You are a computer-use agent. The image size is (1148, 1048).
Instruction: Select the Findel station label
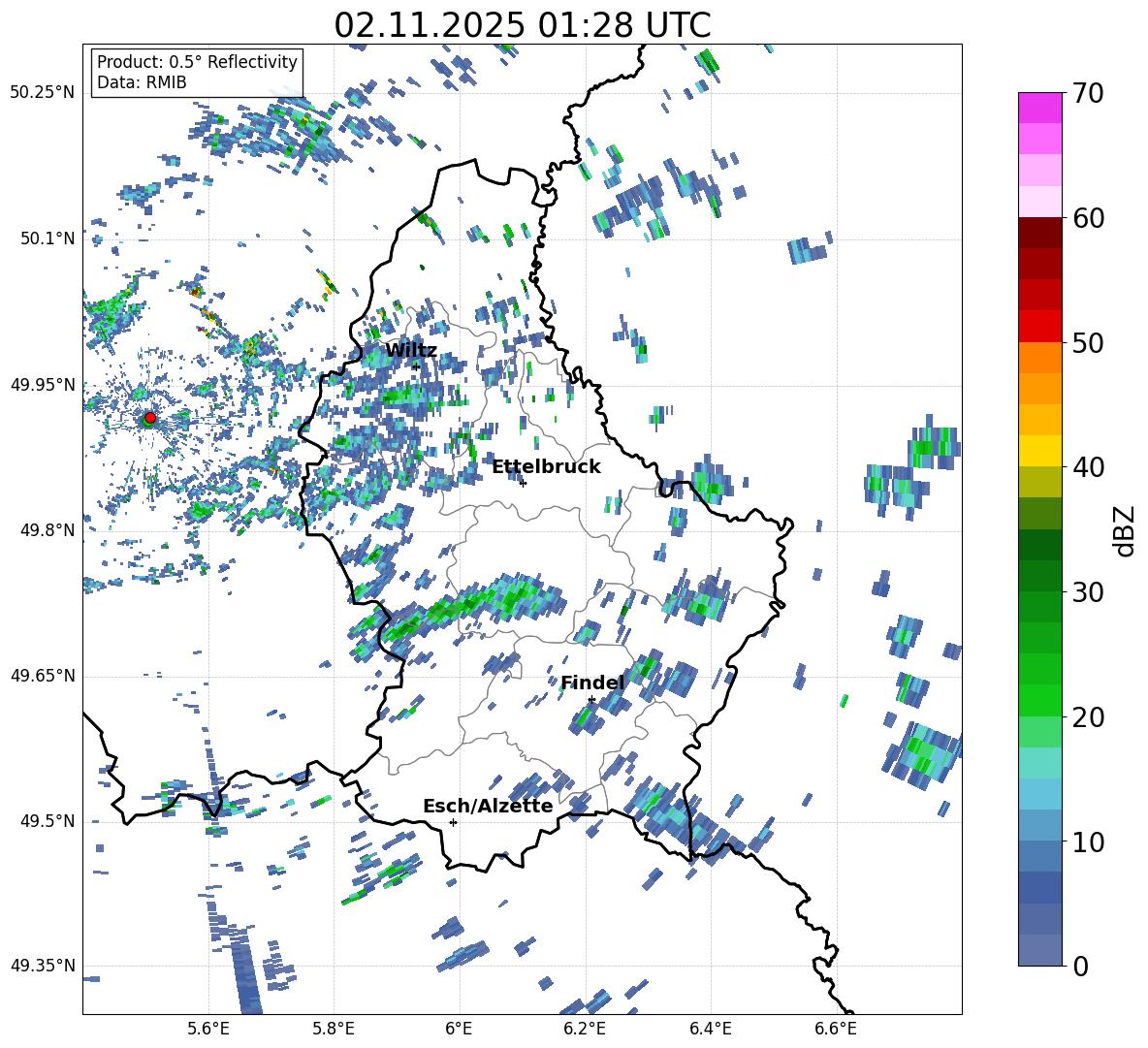click(592, 683)
